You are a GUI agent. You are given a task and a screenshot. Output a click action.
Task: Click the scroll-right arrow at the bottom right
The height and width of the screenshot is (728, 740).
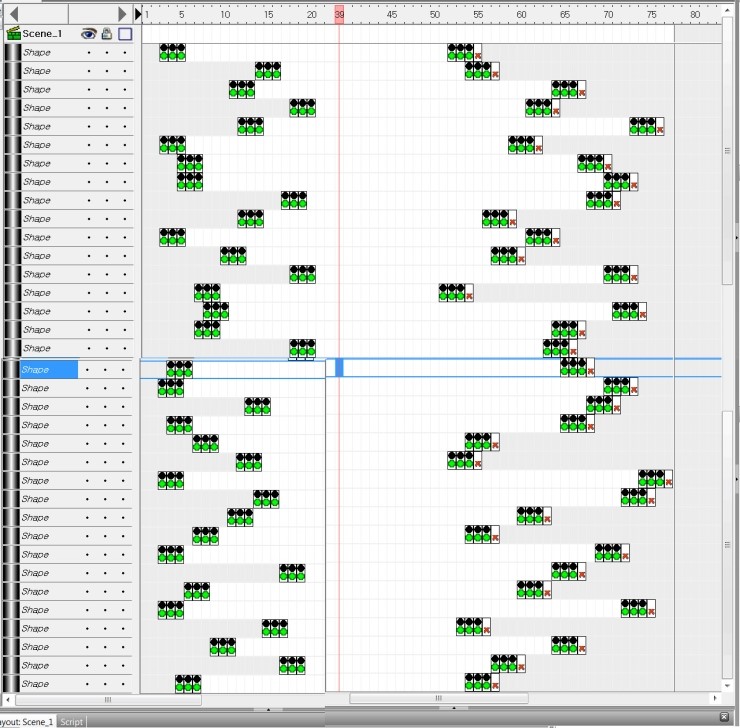[715, 698]
